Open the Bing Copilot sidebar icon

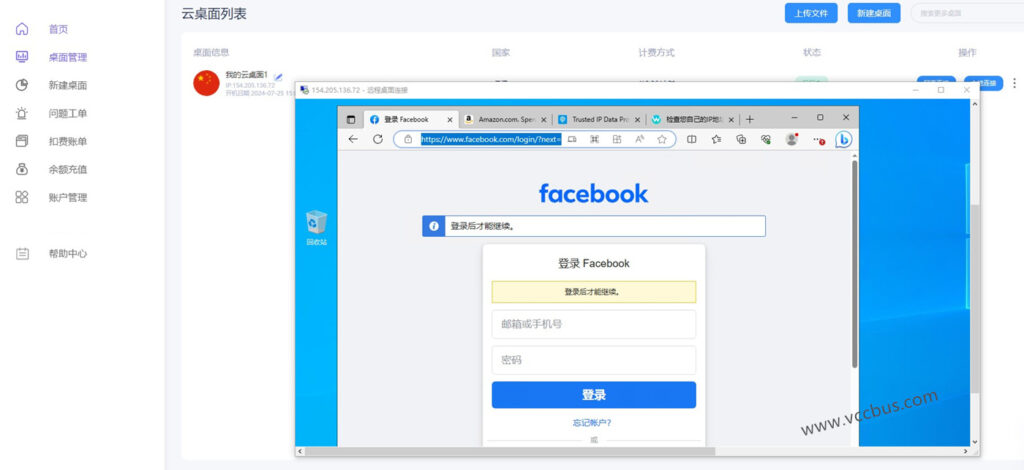coord(843,140)
